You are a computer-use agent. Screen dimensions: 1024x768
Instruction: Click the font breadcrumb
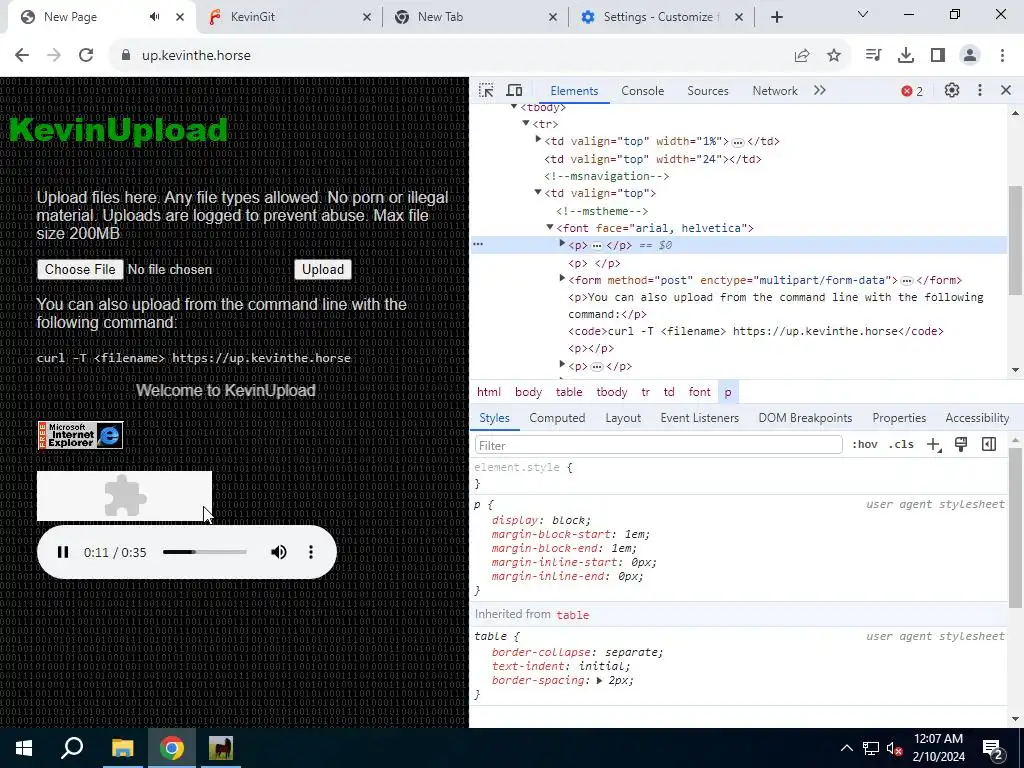pos(699,392)
